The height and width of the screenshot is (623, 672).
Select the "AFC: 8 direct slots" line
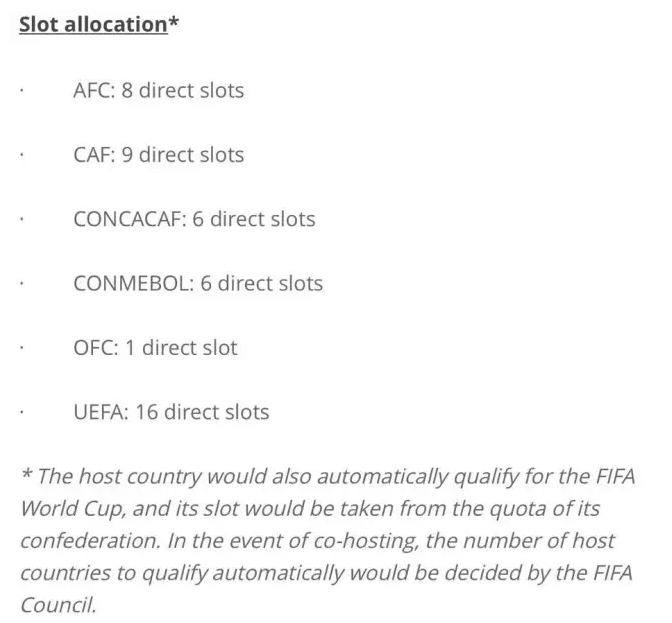click(x=158, y=90)
